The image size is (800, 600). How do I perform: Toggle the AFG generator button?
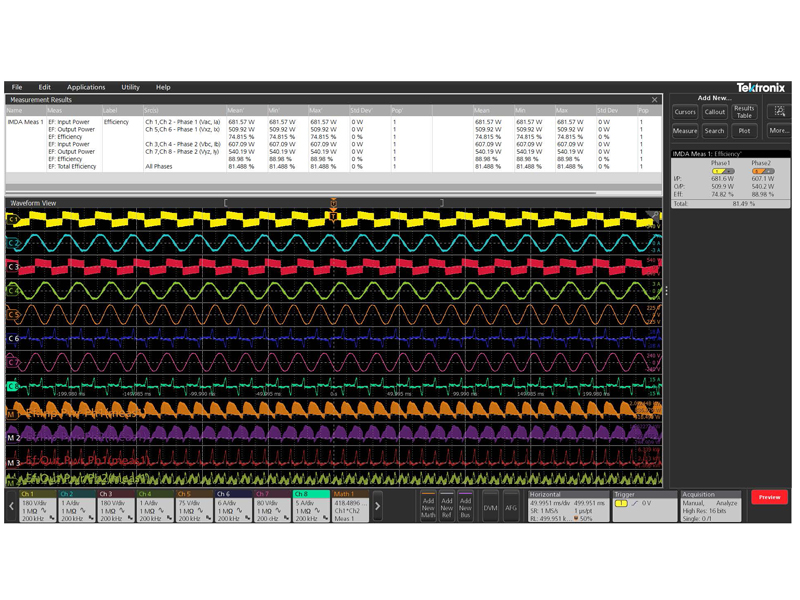(511, 507)
